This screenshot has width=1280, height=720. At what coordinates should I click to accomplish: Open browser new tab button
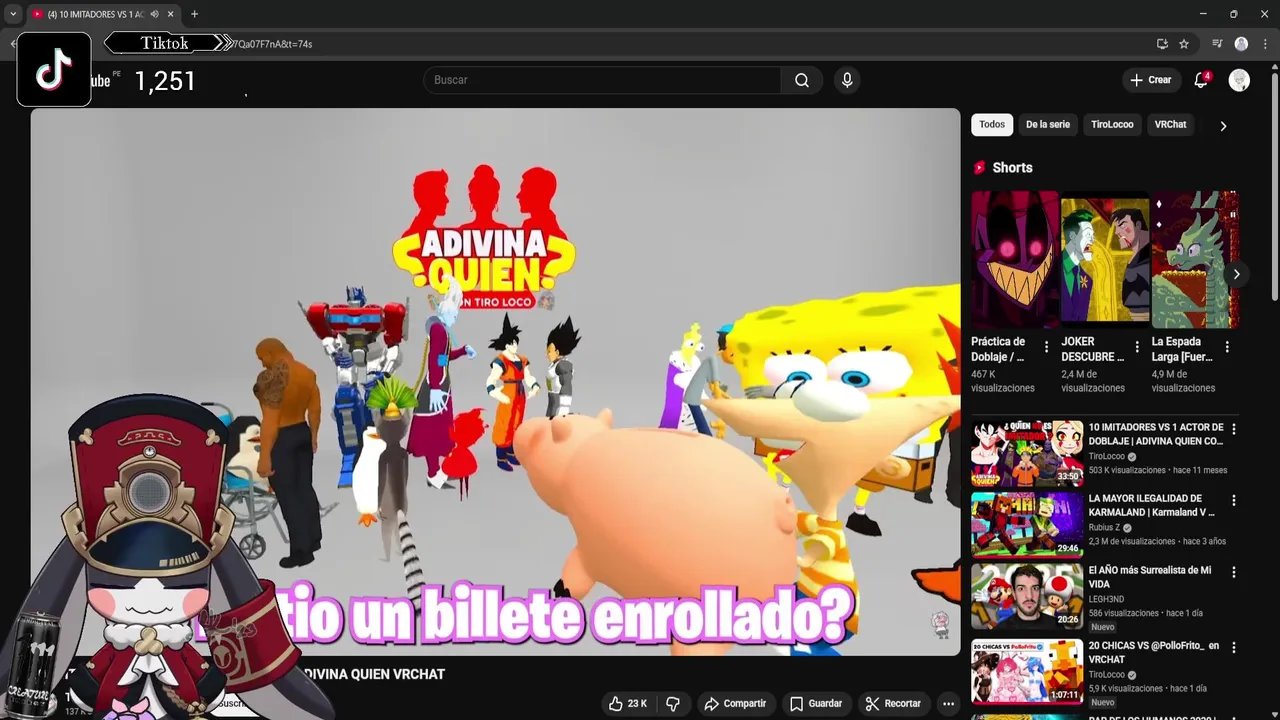(x=194, y=14)
